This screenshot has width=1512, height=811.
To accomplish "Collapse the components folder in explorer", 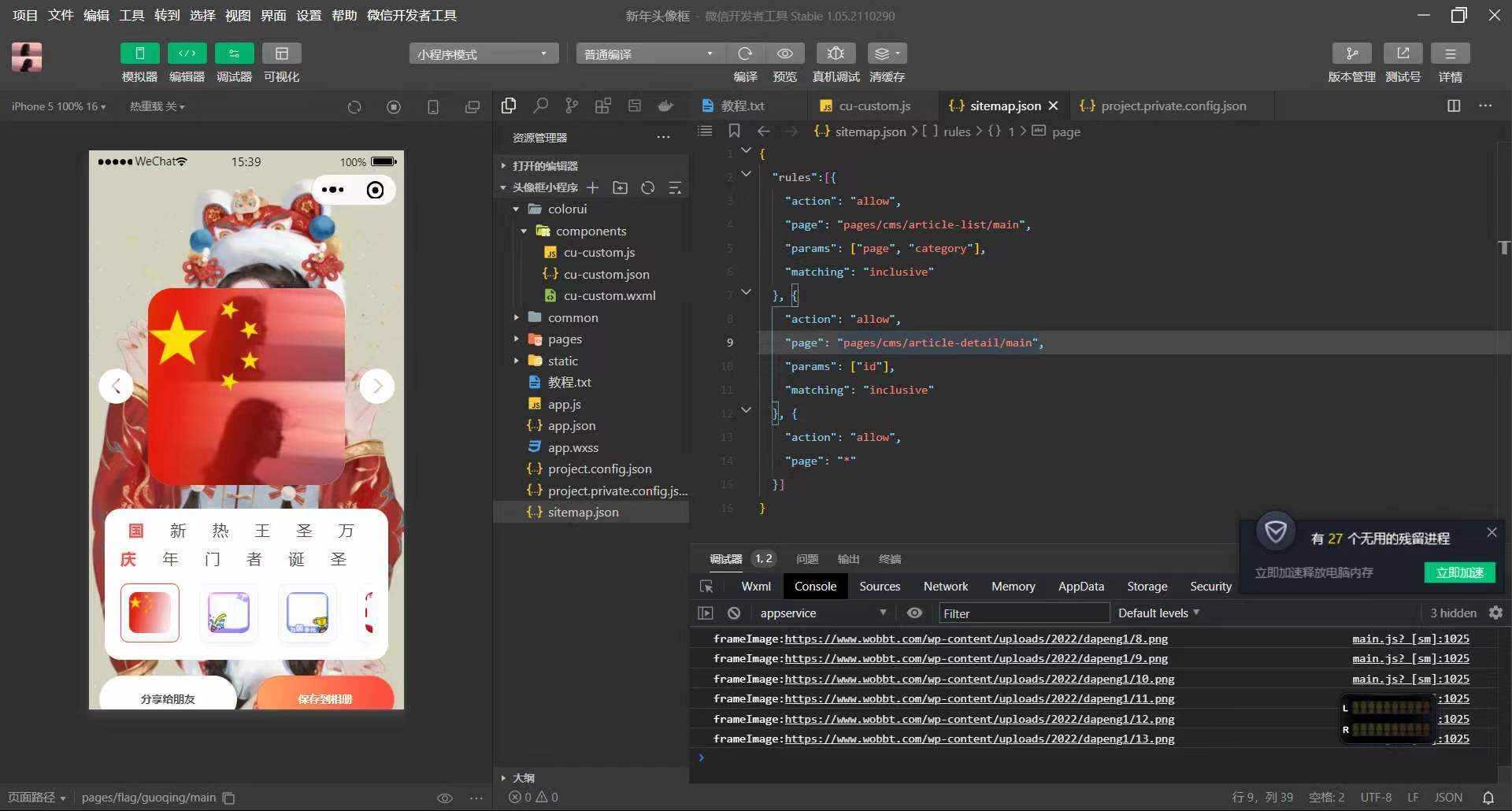I will (x=524, y=231).
